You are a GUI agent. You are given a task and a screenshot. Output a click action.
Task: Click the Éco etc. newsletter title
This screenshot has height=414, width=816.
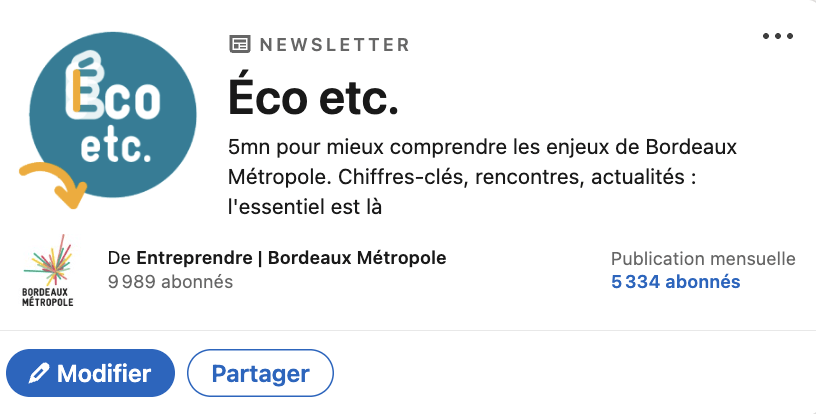(313, 97)
